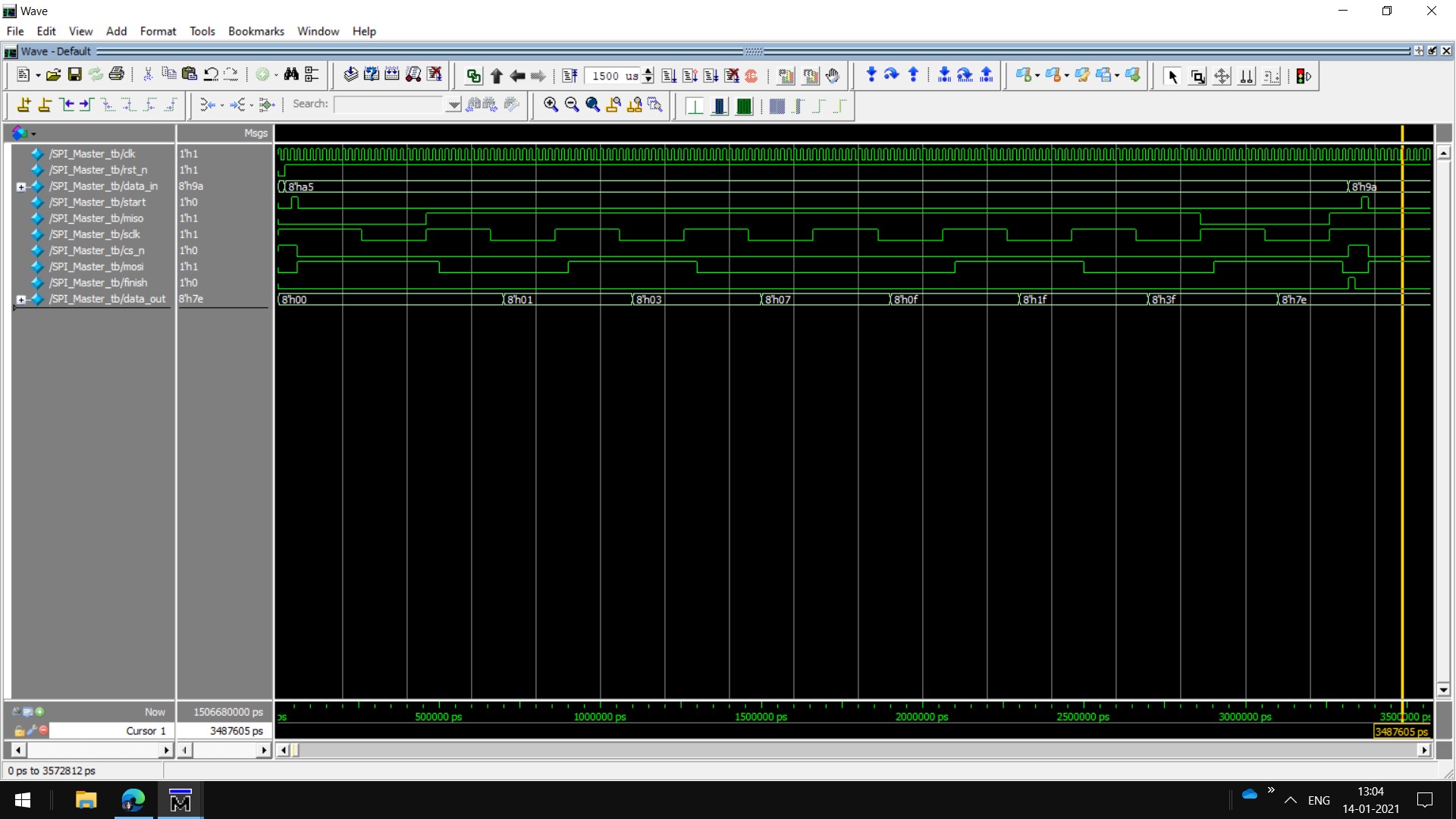Screen dimensions: 1456x819
Task: Open File Explorer from the taskbar
Action: (86, 800)
